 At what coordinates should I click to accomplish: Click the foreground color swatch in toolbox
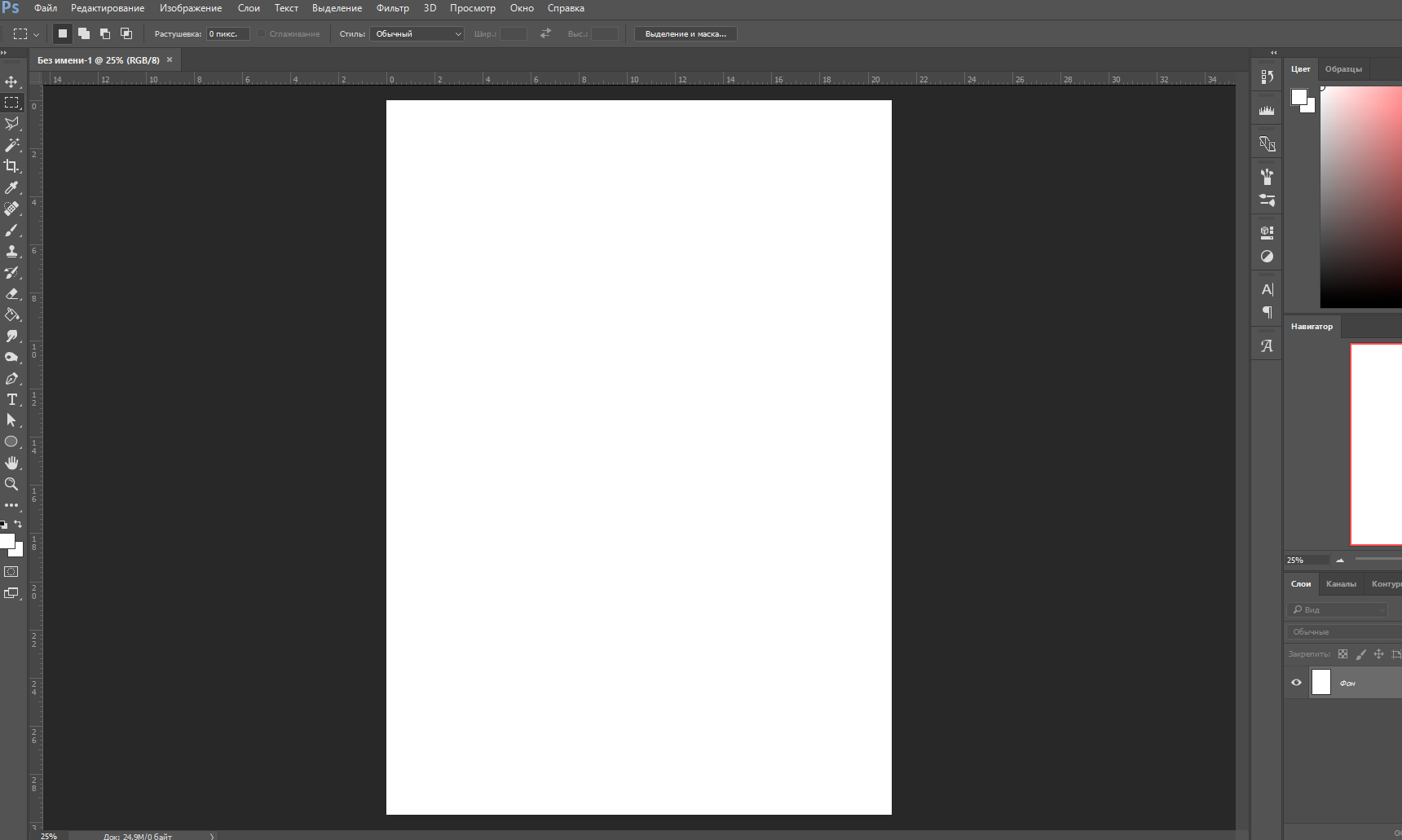pos(7,541)
